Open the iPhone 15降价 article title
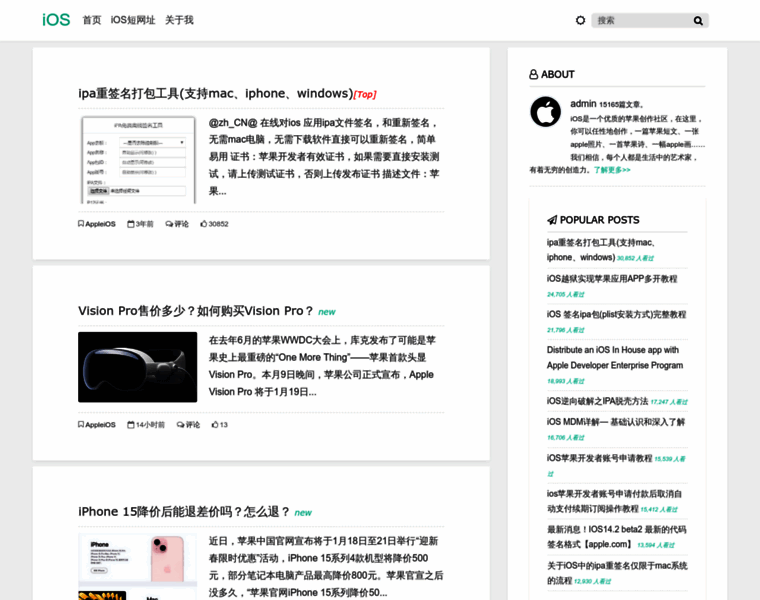The height and width of the screenshot is (600, 760). point(184,512)
